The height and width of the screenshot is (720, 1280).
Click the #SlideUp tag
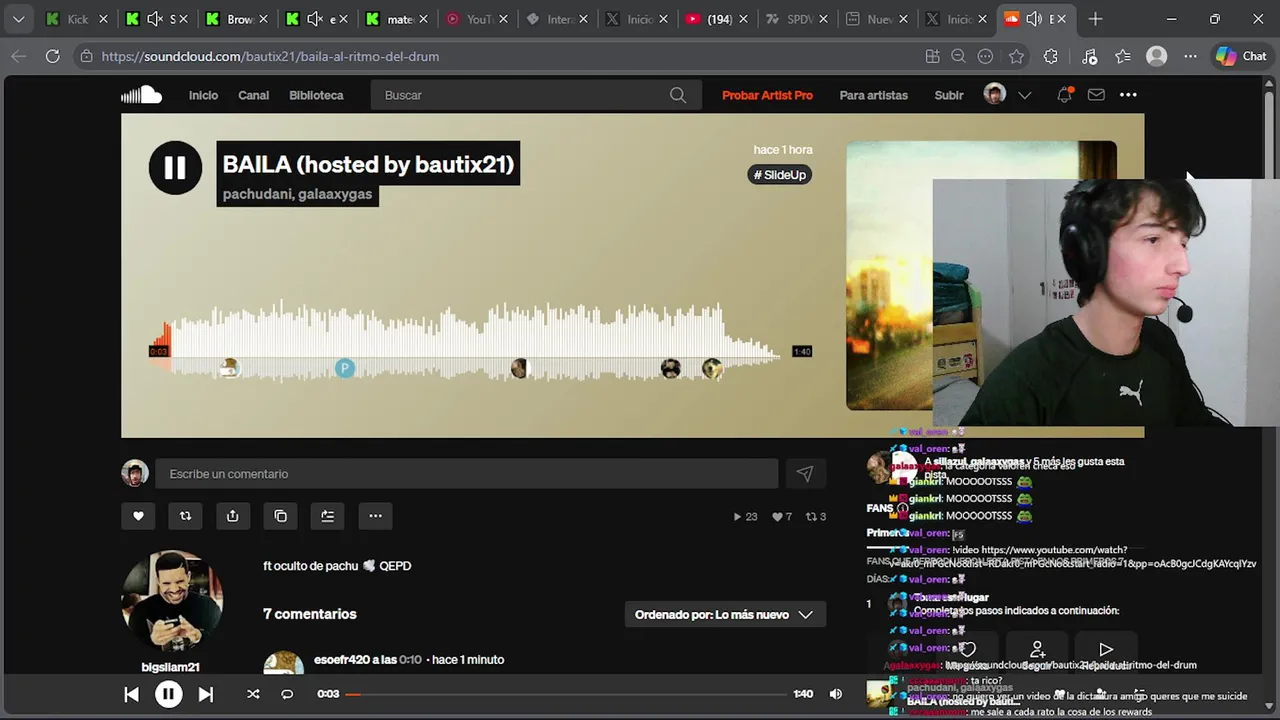780,175
